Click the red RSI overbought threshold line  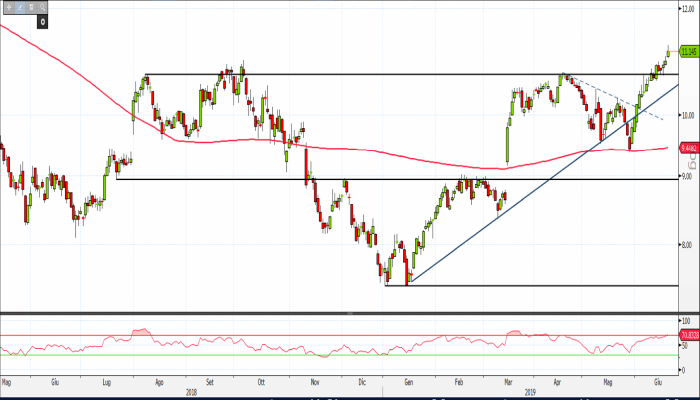coord(300,335)
